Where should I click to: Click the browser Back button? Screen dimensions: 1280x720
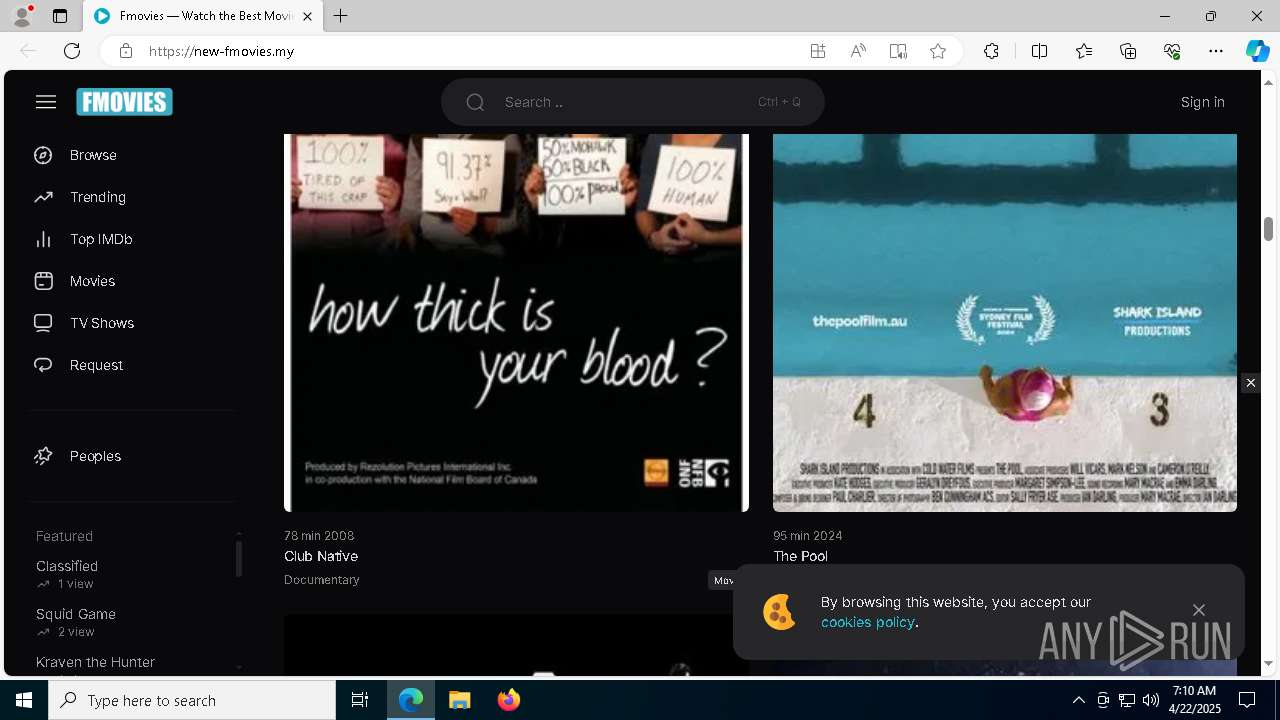point(28,51)
